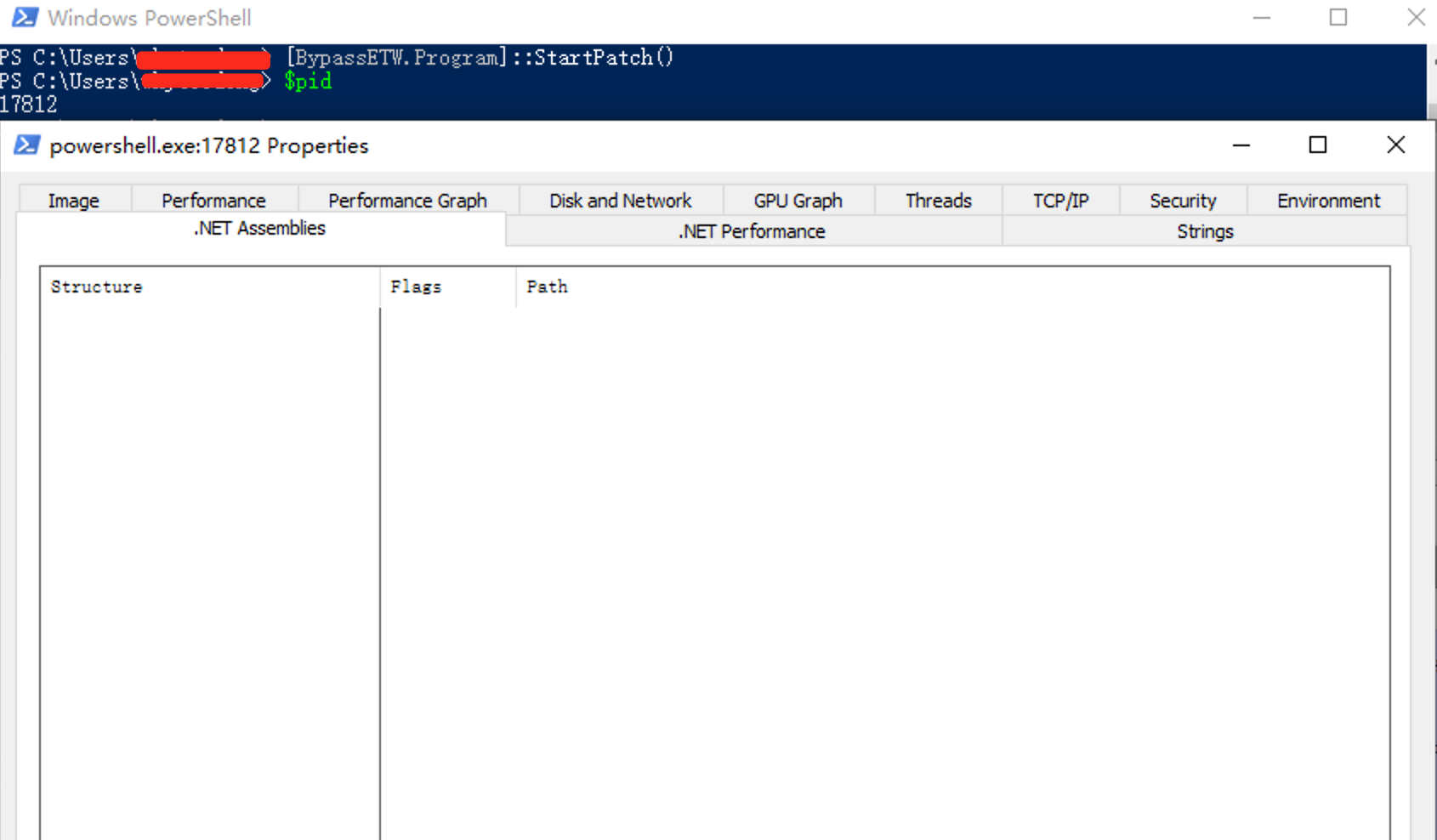Viewport: 1437px width, 840px height.
Task: Maximize the powershell.exe Properties dialog
Action: point(1318,145)
